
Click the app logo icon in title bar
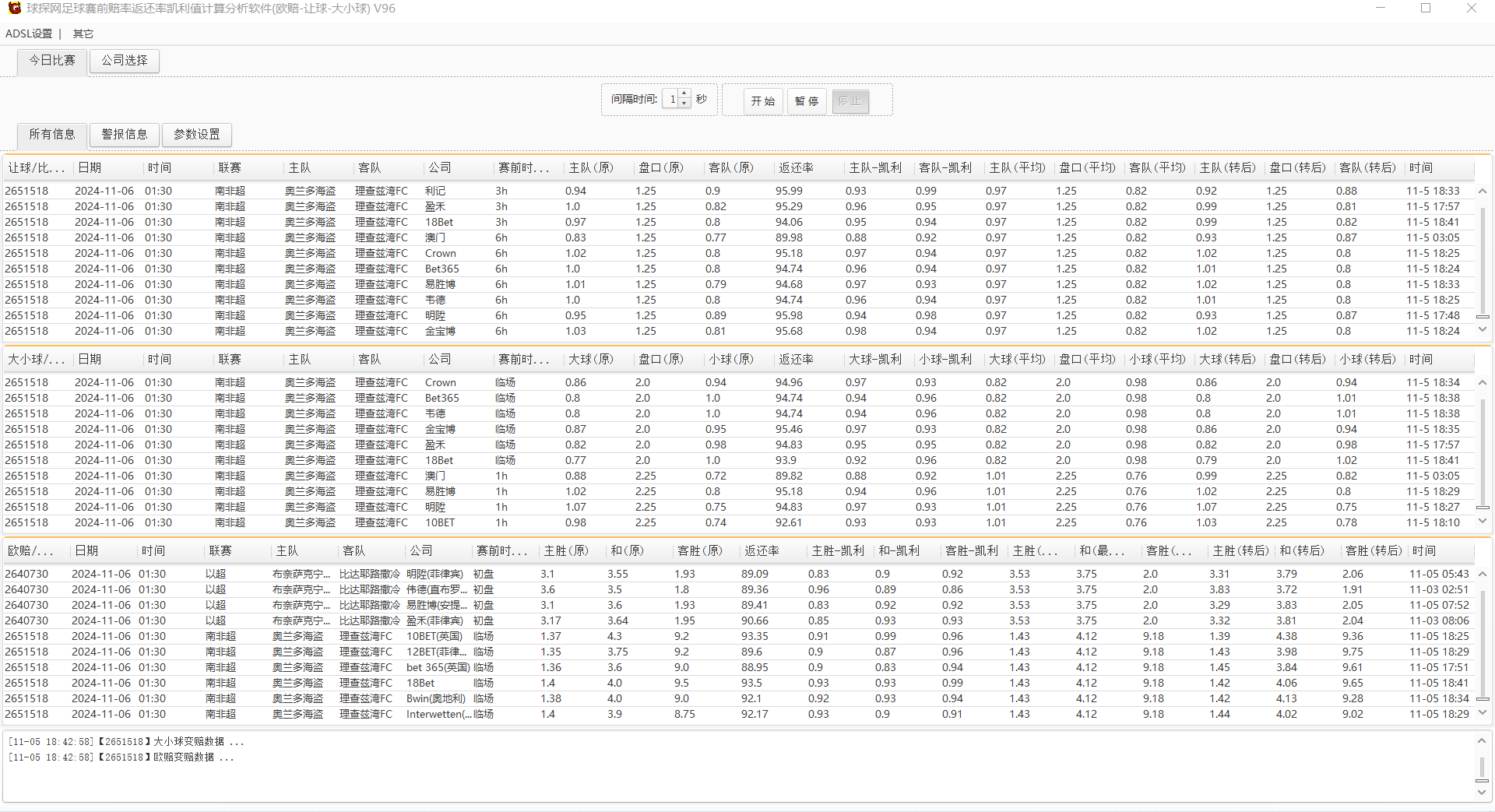14,9
